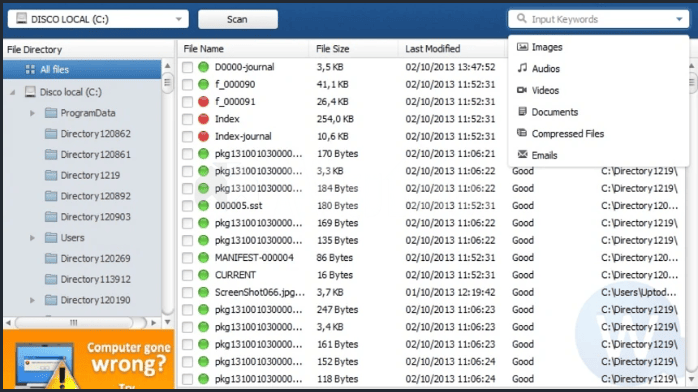This screenshot has width=698, height=392.
Task: Check the D0000-journal file checkbox
Action: tap(187, 67)
